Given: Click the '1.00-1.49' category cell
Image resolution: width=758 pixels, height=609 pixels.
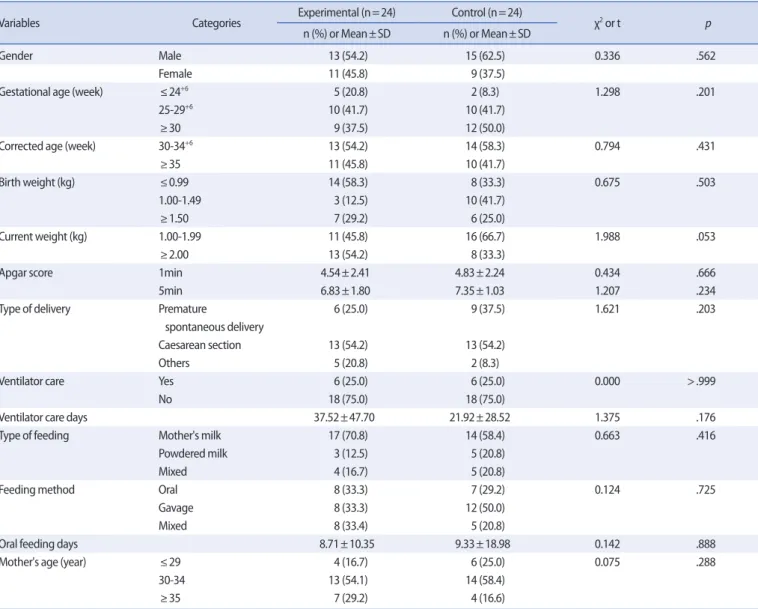Looking at the screenshot, I should coord(180,200).
